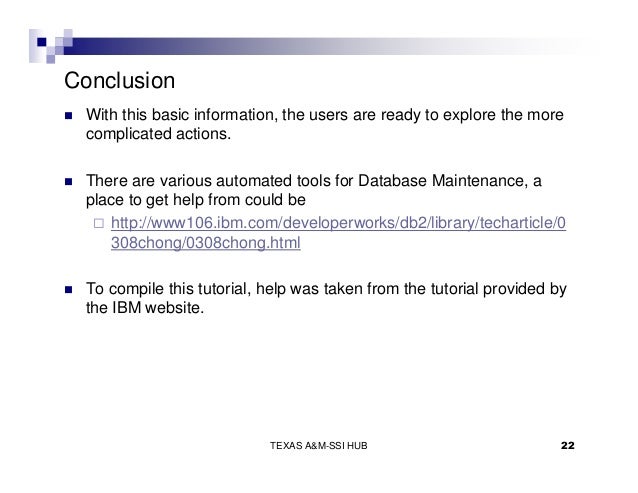This screenshot has height=493, width=638.
Task: Select text 'With this basic information, the users'
Action: click(217, 115)
